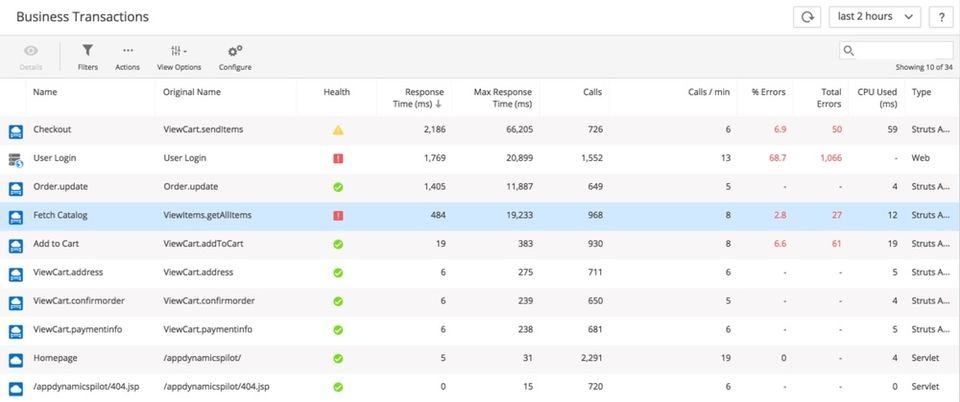Image resolution: width=960 pixels, height=402 pixels.
Task: Click the Homepage transaction type icon
Action: [x=15, y=359]
